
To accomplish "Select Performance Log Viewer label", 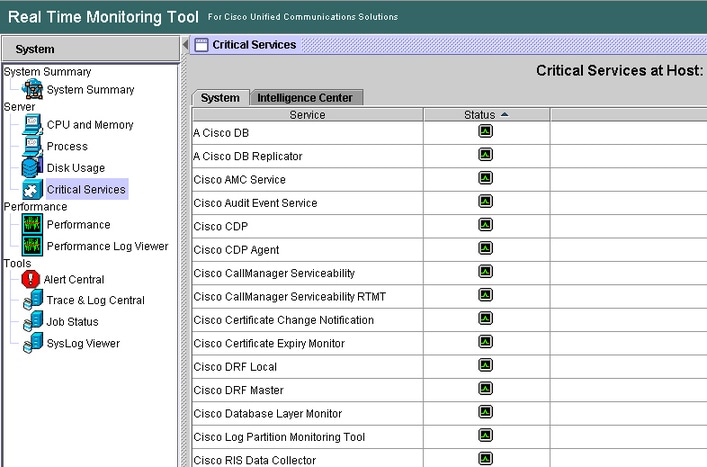I will pyautogui.click(x=107, y=246).
